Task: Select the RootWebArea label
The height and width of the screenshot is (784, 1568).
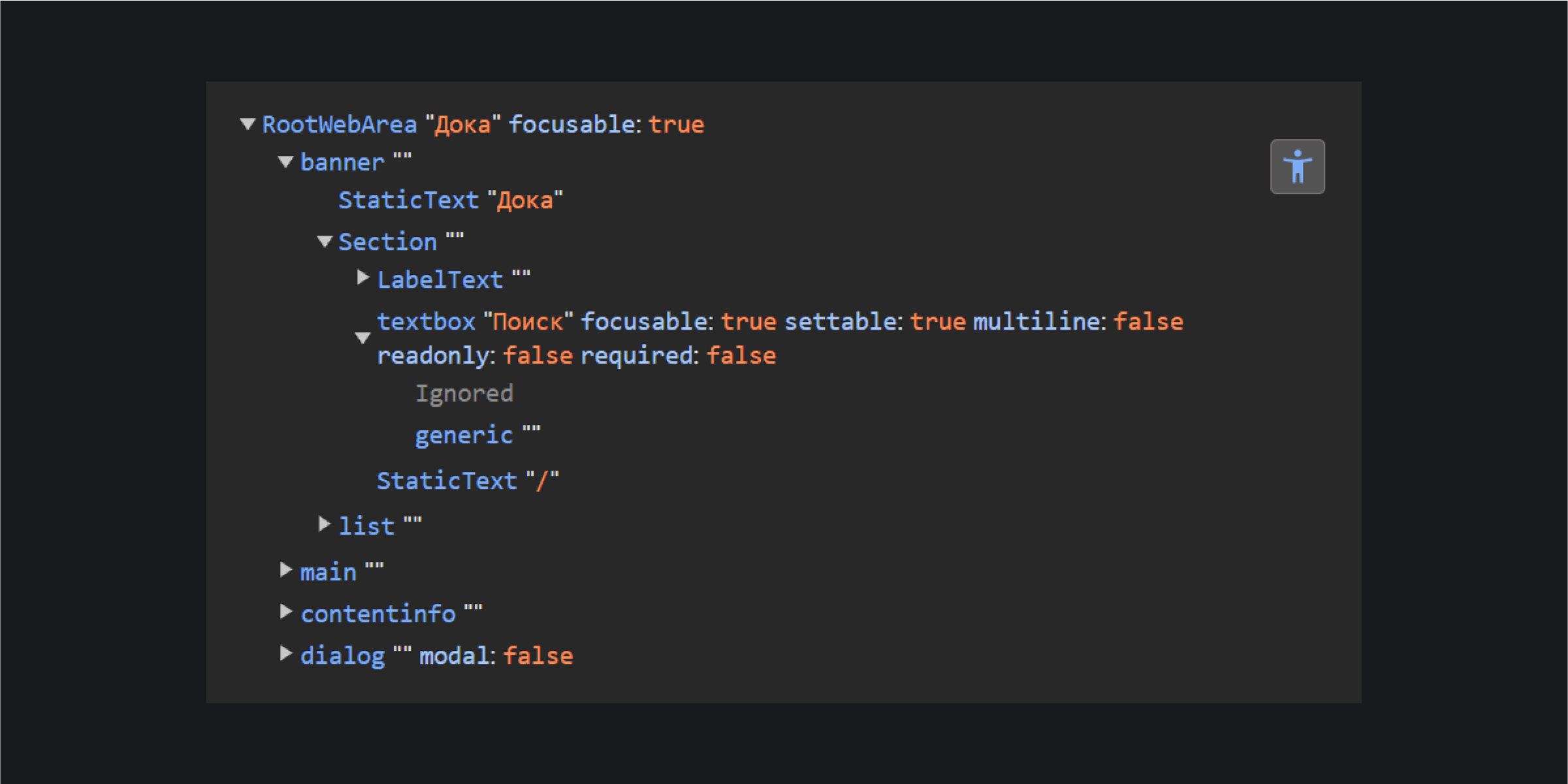Action: pyautogui.click(x=340, y=125)
